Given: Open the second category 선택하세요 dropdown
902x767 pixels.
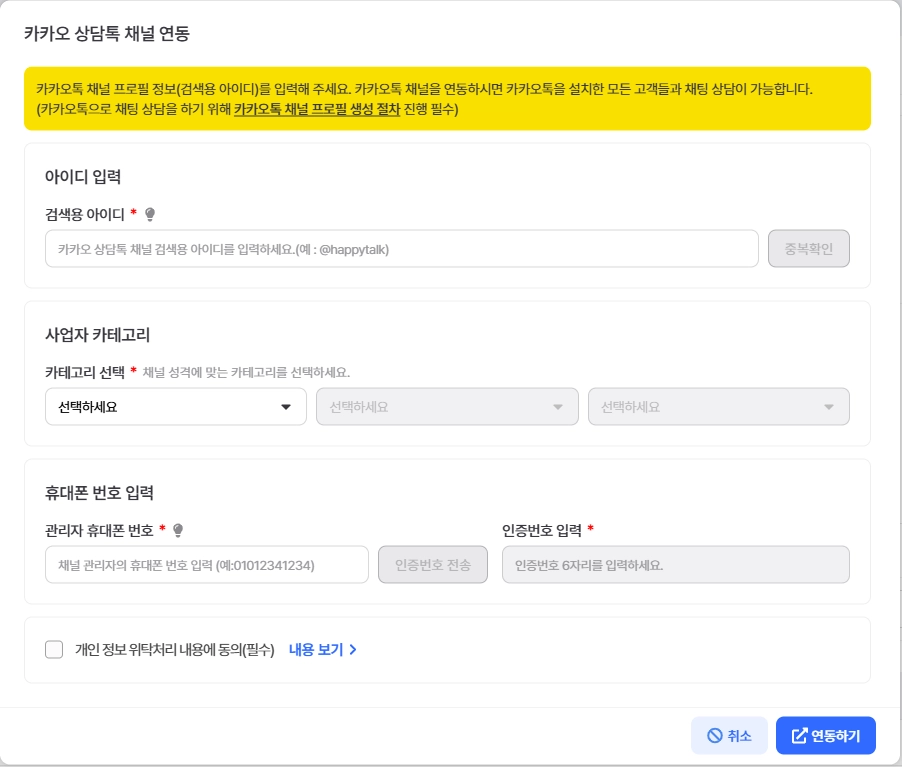Looking at the screenshot, I should coord(447,407).
